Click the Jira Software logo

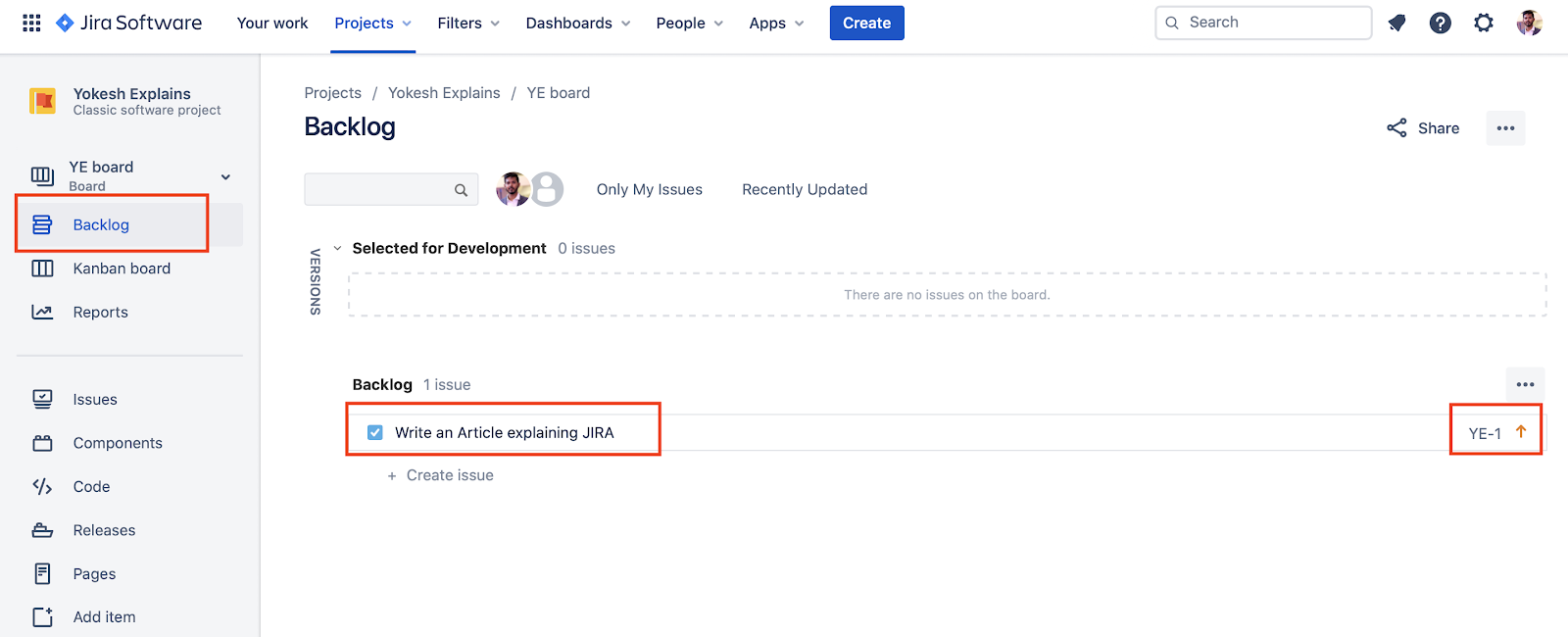[x=128, y=23]
